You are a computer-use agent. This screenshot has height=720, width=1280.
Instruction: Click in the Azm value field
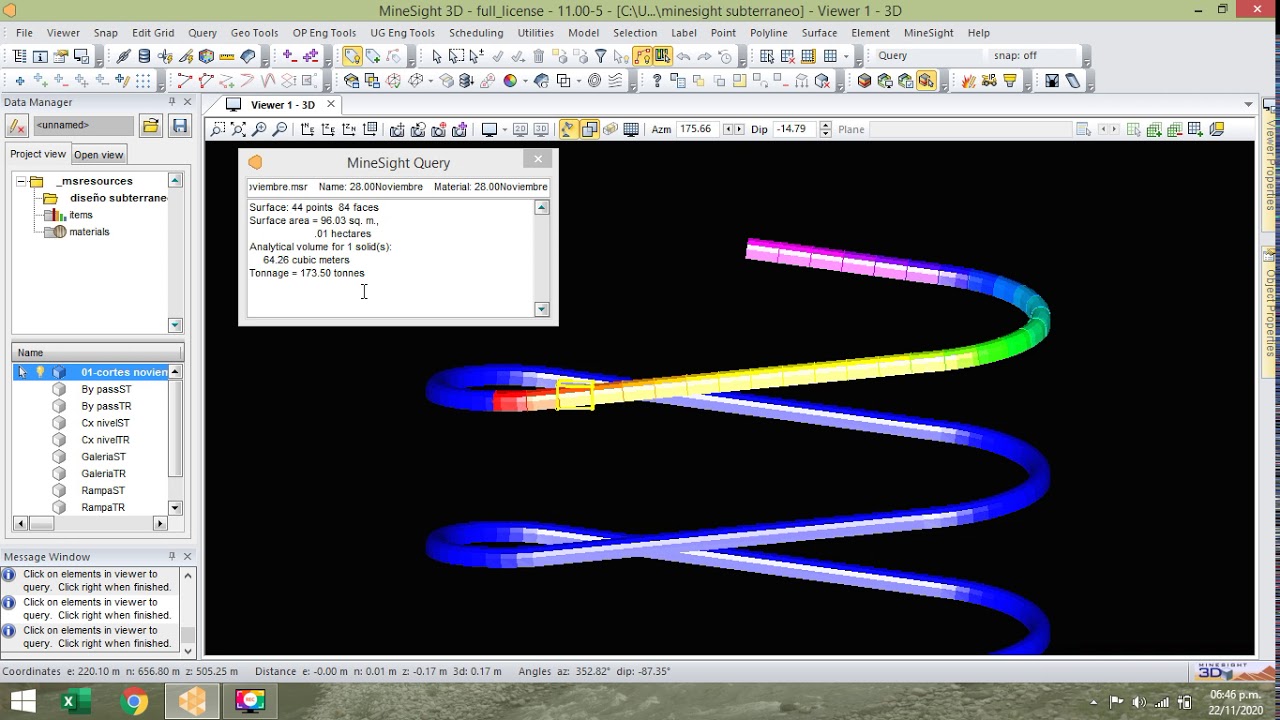click(696, 129)
